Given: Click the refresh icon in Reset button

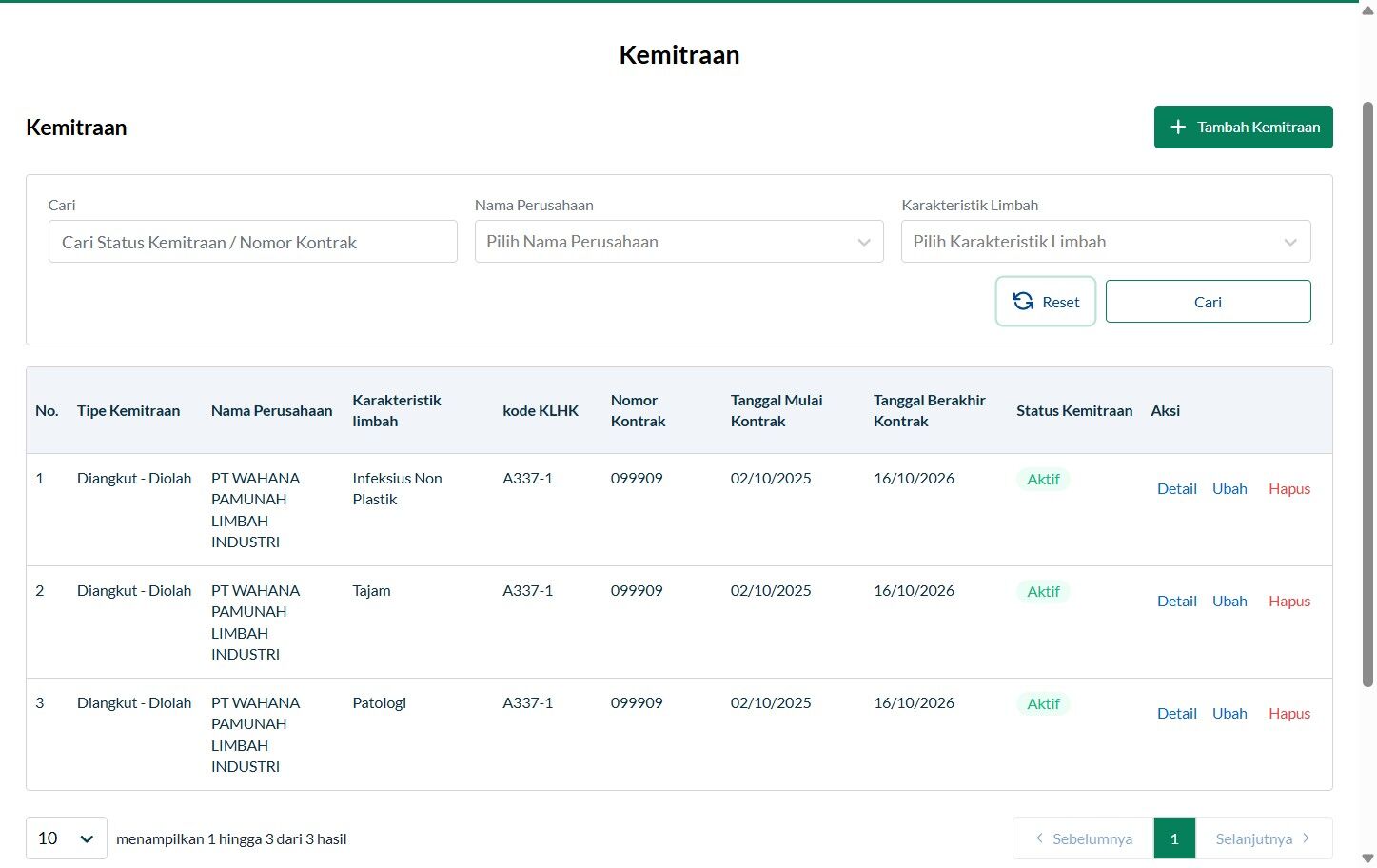Looking at the screenshot, I should (1023, 301).
